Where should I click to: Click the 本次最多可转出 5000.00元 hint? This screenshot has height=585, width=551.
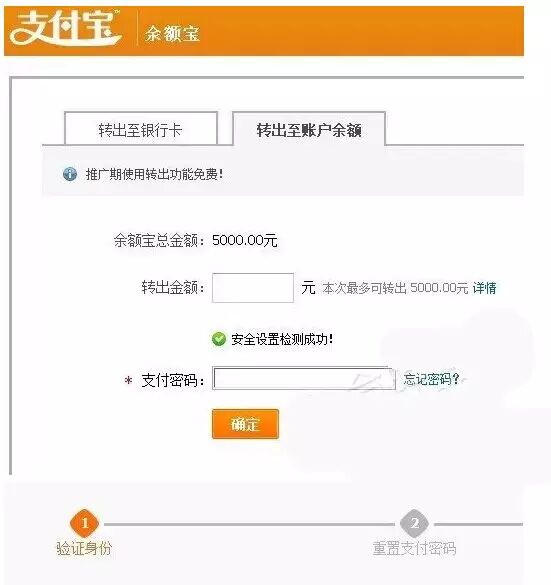(x=395, y=288)
